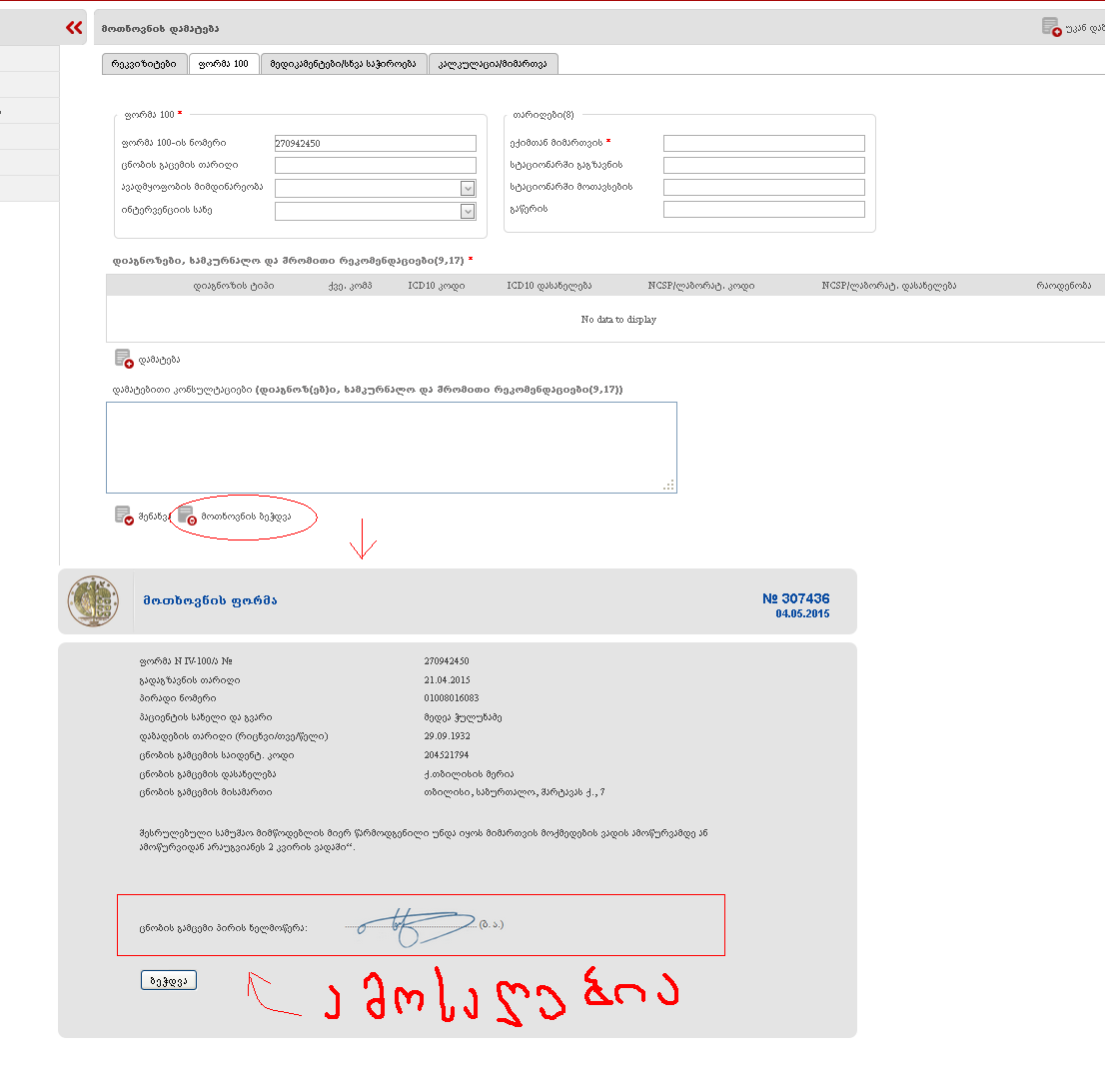The height and width of the screenshot is (1074, 1120).
Task: Open the მედიკამენტები/სხვა საჭიროება tab
Action: point(343,64)
